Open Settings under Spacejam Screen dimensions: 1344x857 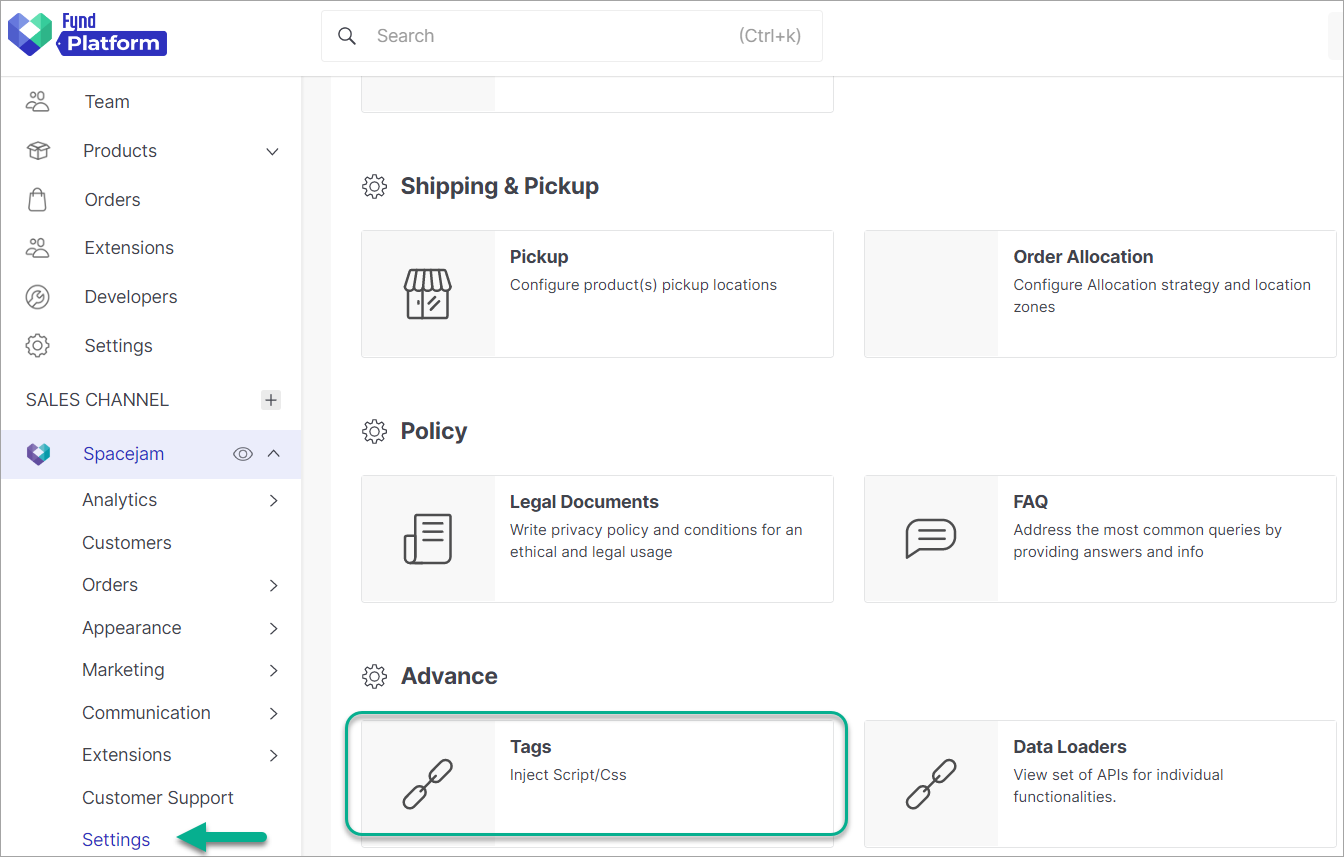click(x=116, y=840)
